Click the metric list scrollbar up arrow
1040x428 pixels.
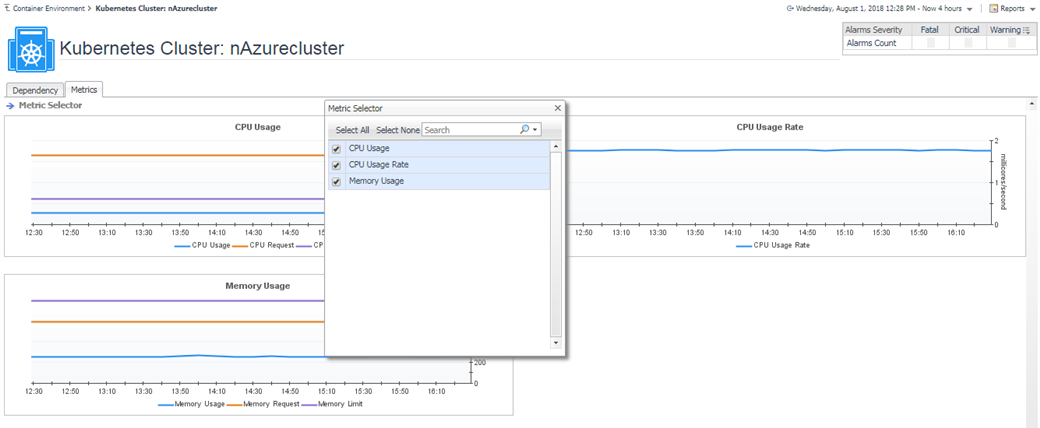(556, 146)
